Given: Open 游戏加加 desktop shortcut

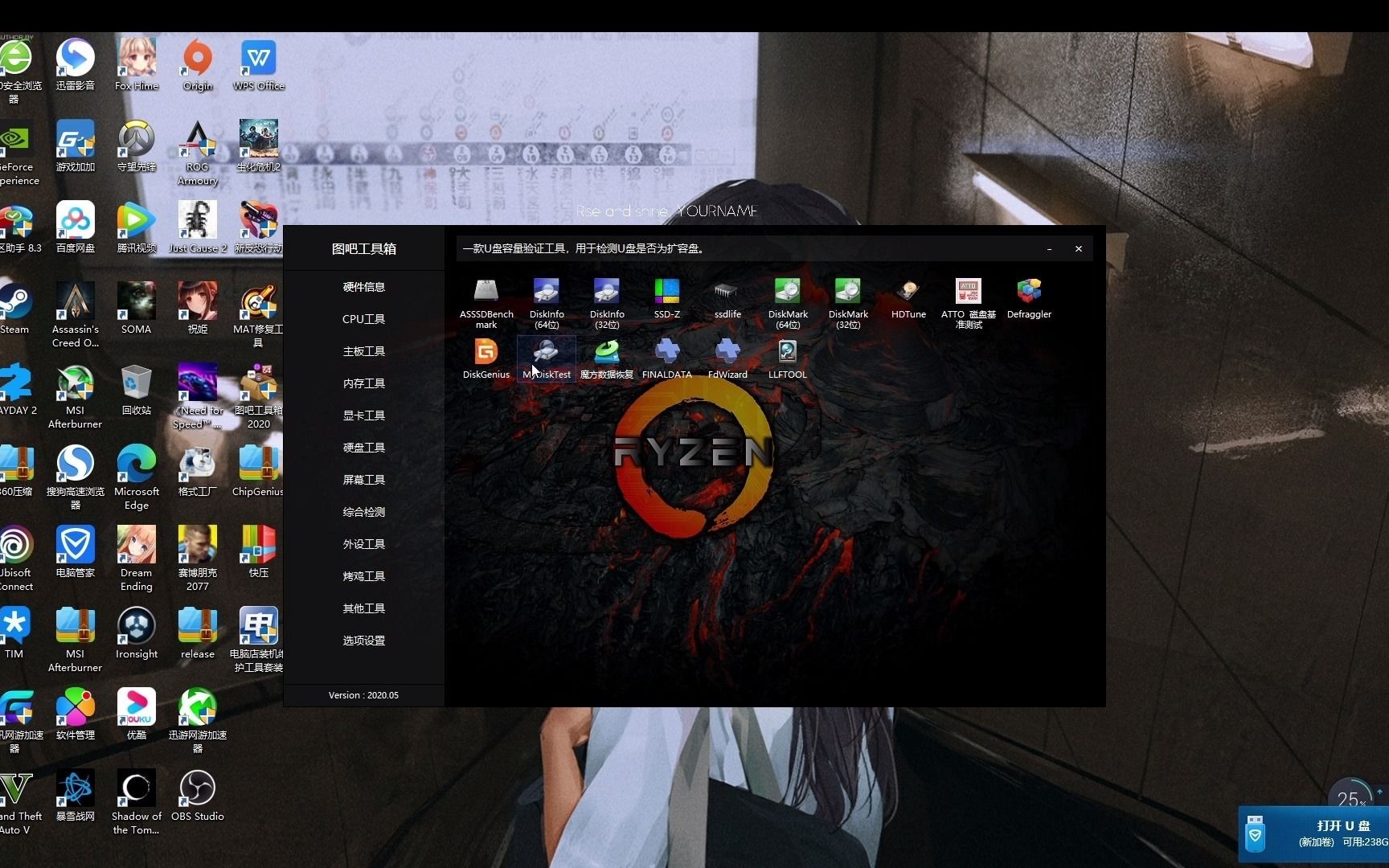Looking at the screenshot, I should pyautogui.click(x=76, y=147).
